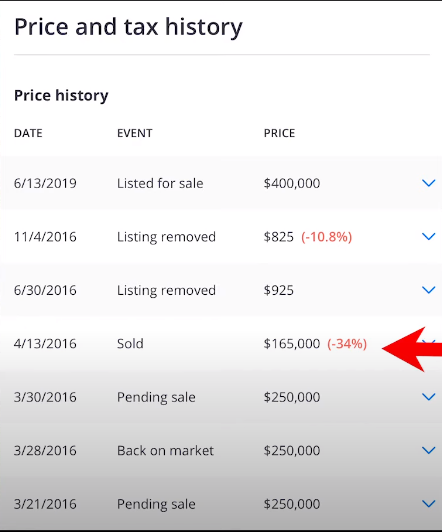Expand the 3/30/2016 Pending sale chevron
Screen dimensions: 442x532
[428, 397]
